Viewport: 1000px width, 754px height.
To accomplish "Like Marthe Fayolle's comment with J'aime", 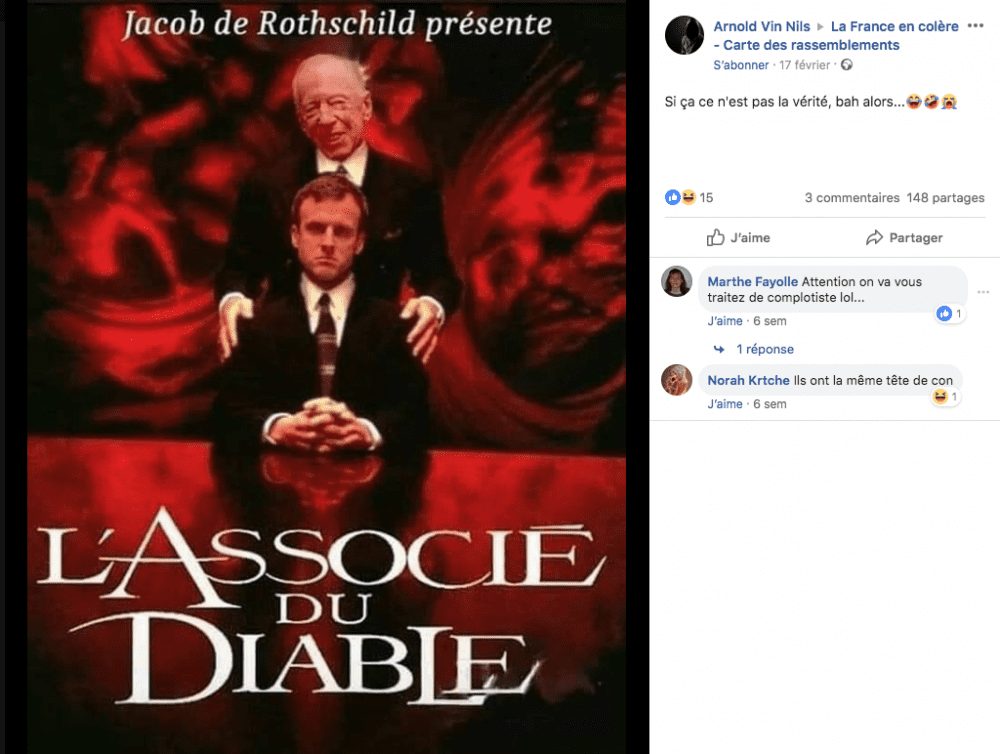I will click(x=724, y=321).
